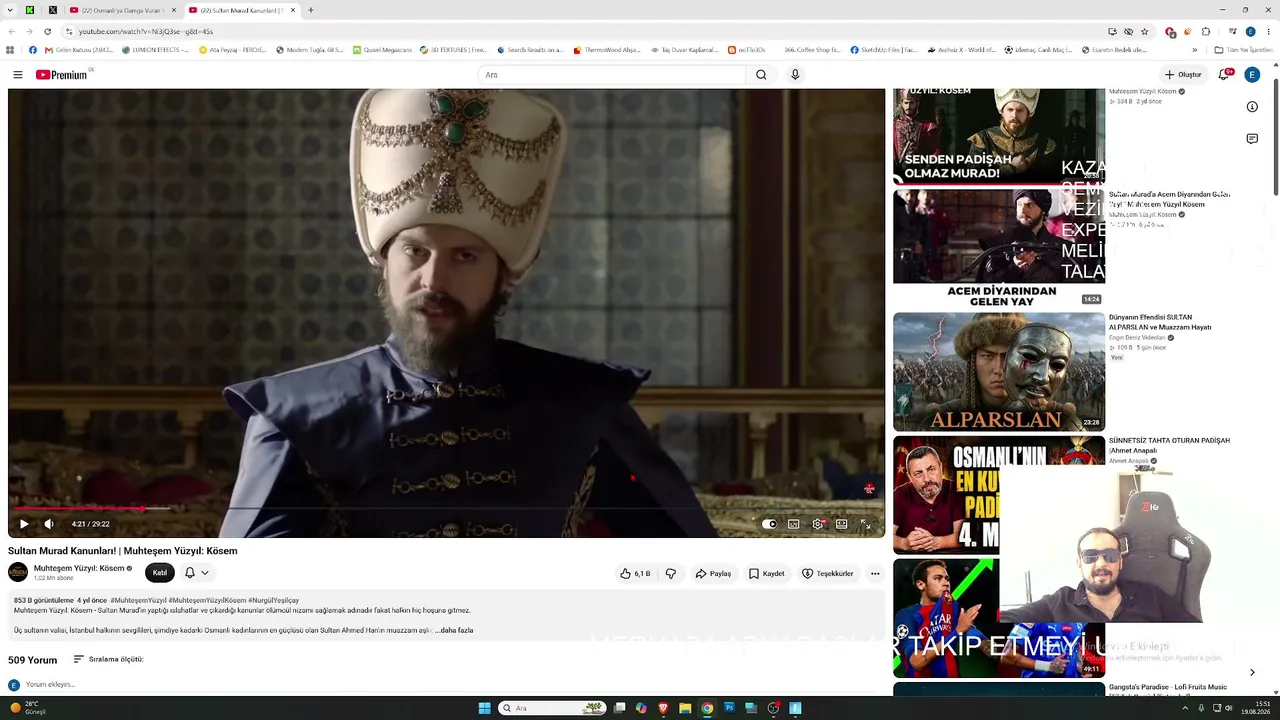Open the player settings gear
This screenshot has width=1280, height=720.
tap(818, 524)
